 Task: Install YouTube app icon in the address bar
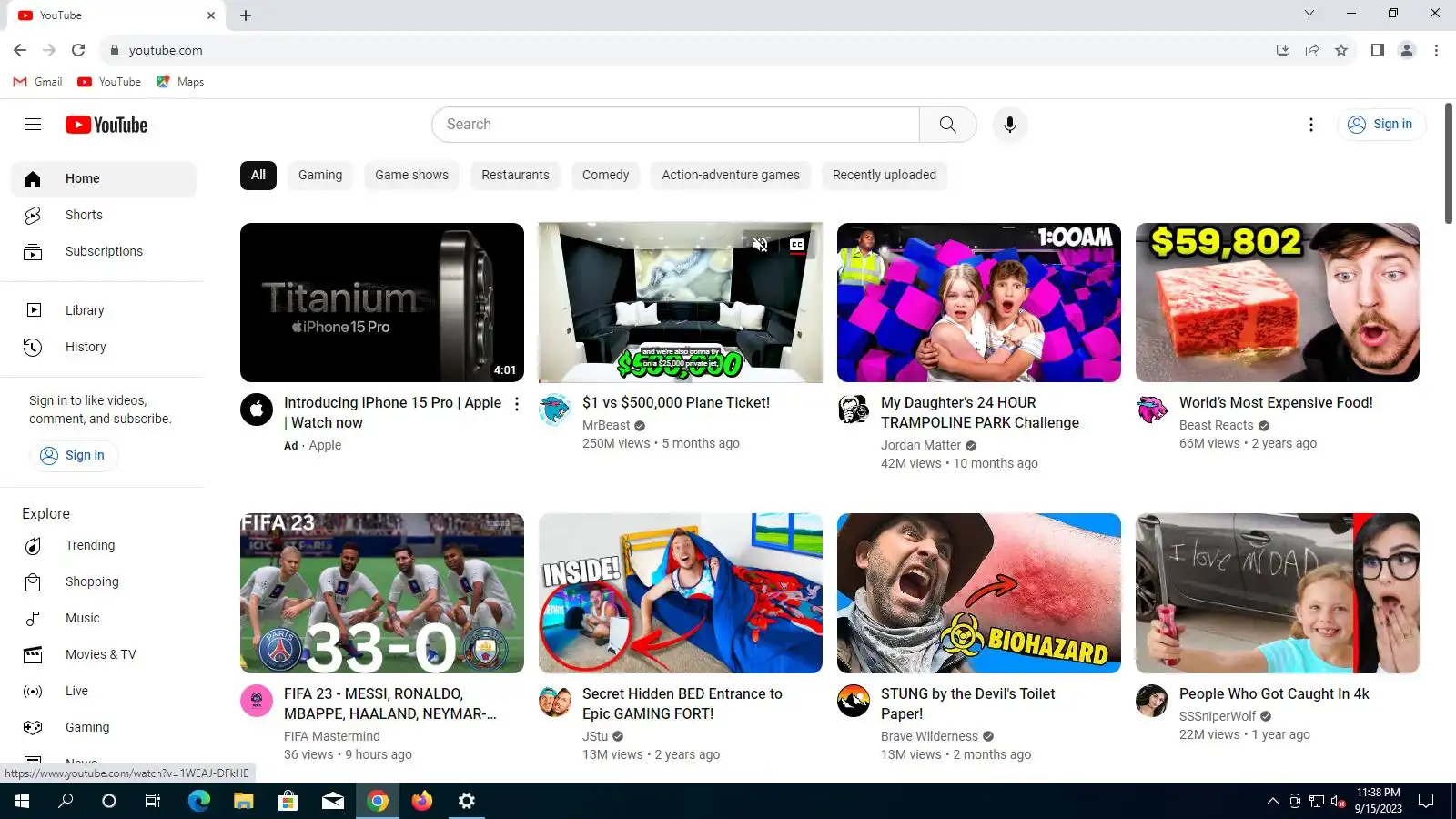point(1283,50)
